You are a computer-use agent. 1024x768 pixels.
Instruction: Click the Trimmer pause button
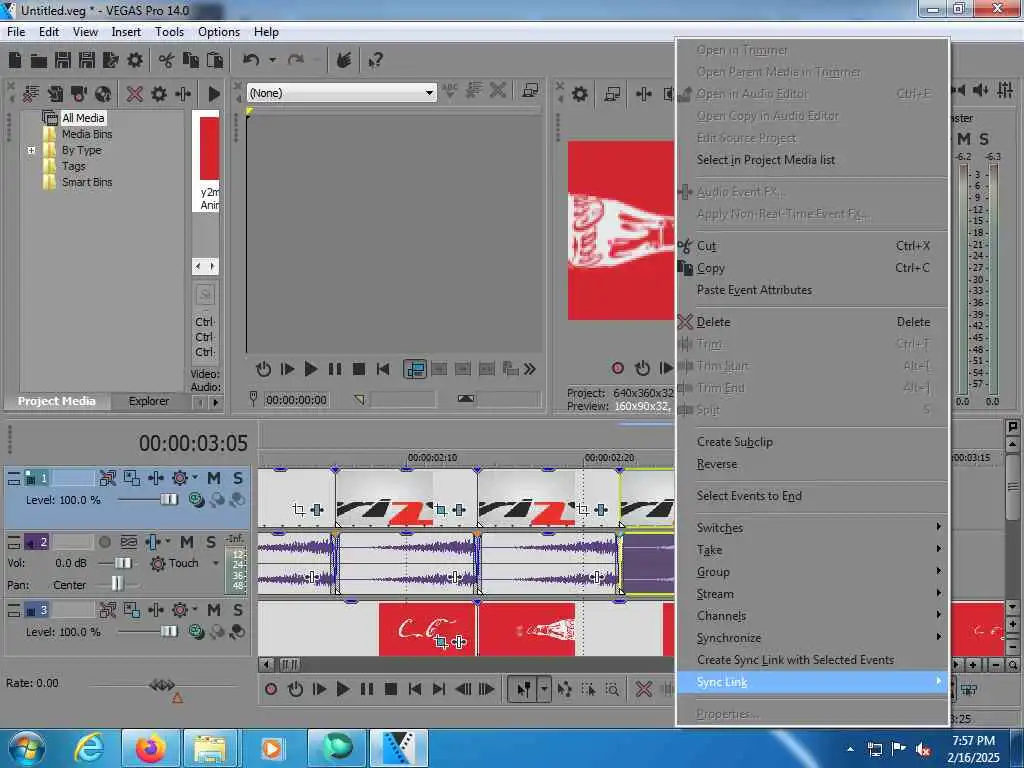334,369
